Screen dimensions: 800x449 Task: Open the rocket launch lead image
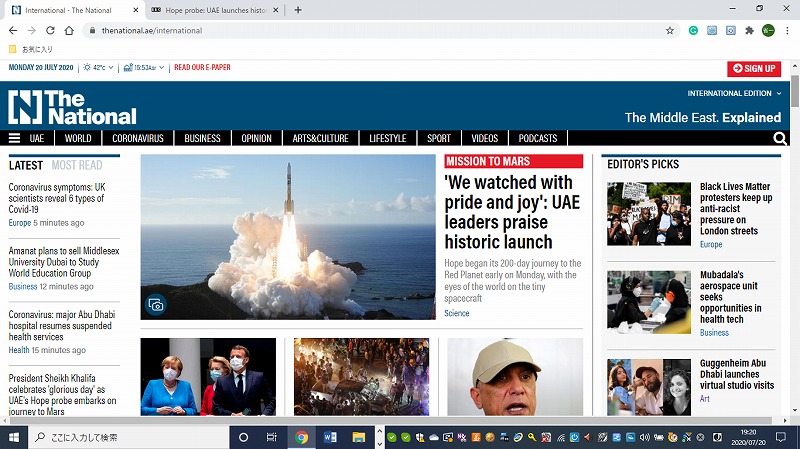288,237
